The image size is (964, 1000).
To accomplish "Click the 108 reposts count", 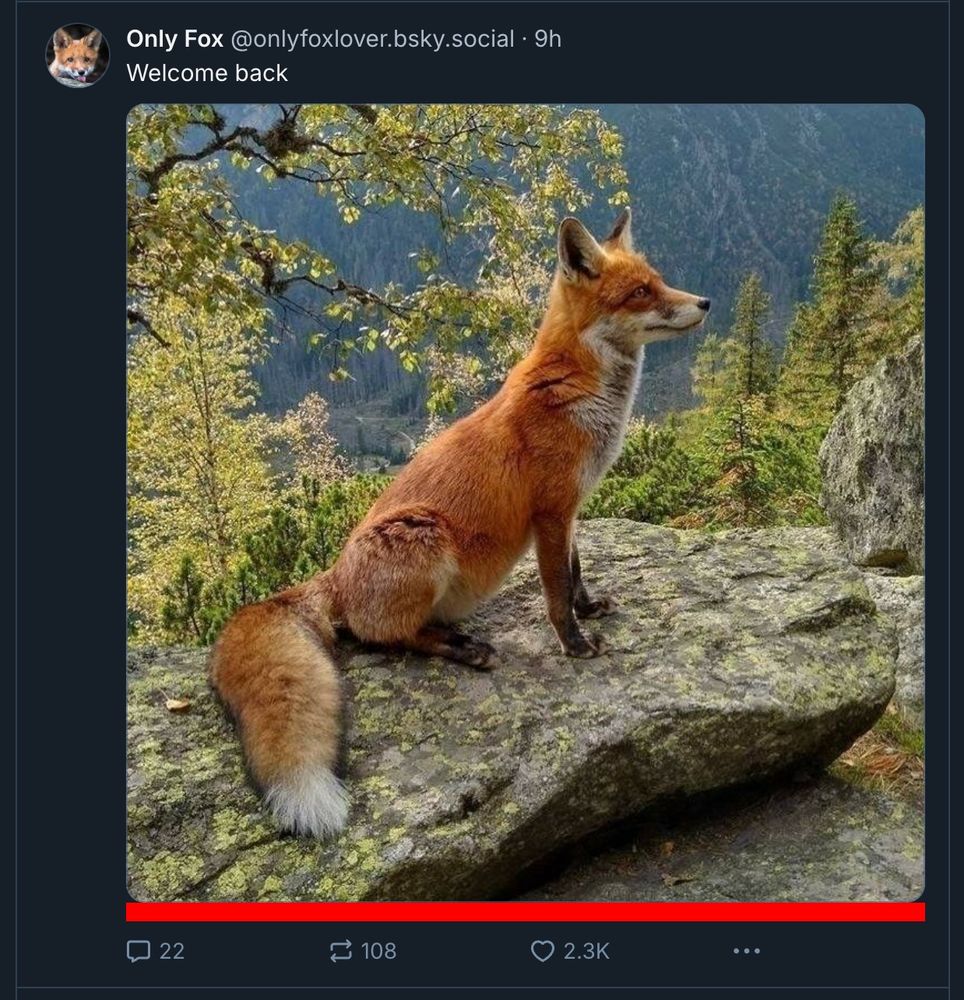I will point(379,951).
